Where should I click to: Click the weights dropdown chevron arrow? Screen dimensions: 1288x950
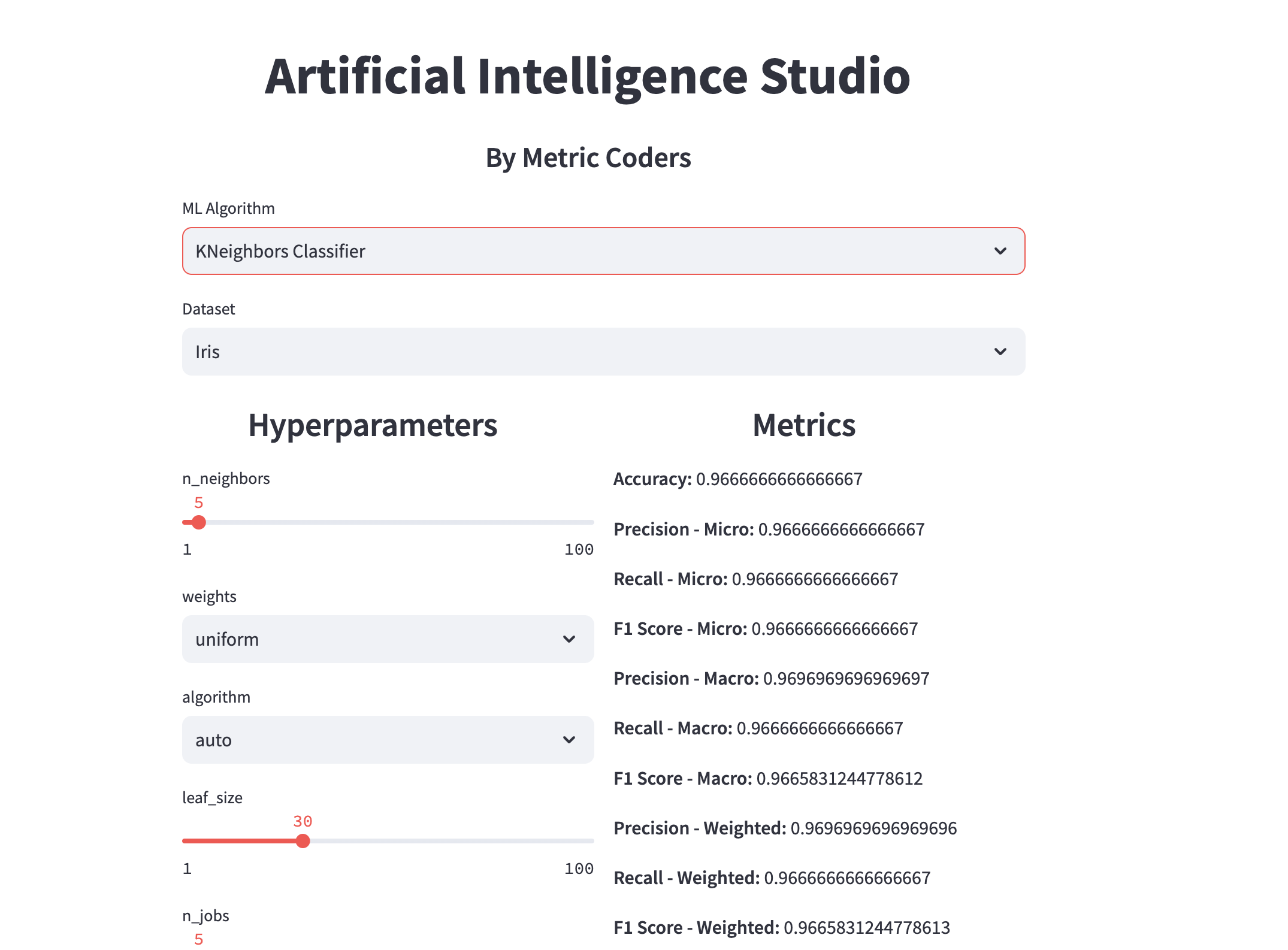(569, 639)
